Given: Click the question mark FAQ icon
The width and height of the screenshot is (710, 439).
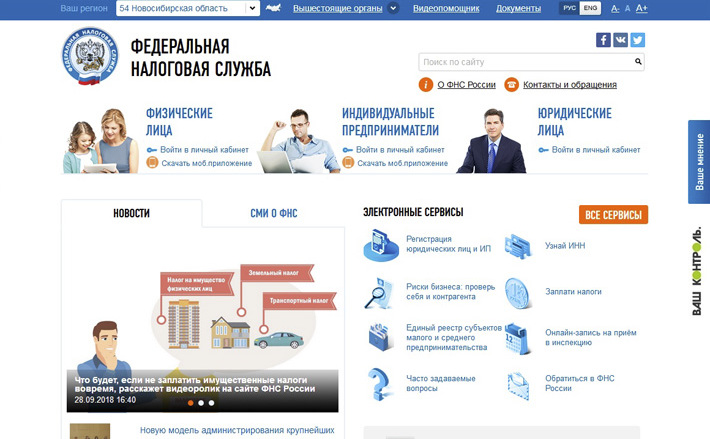Looking at the screenshot, I should 379,384.
